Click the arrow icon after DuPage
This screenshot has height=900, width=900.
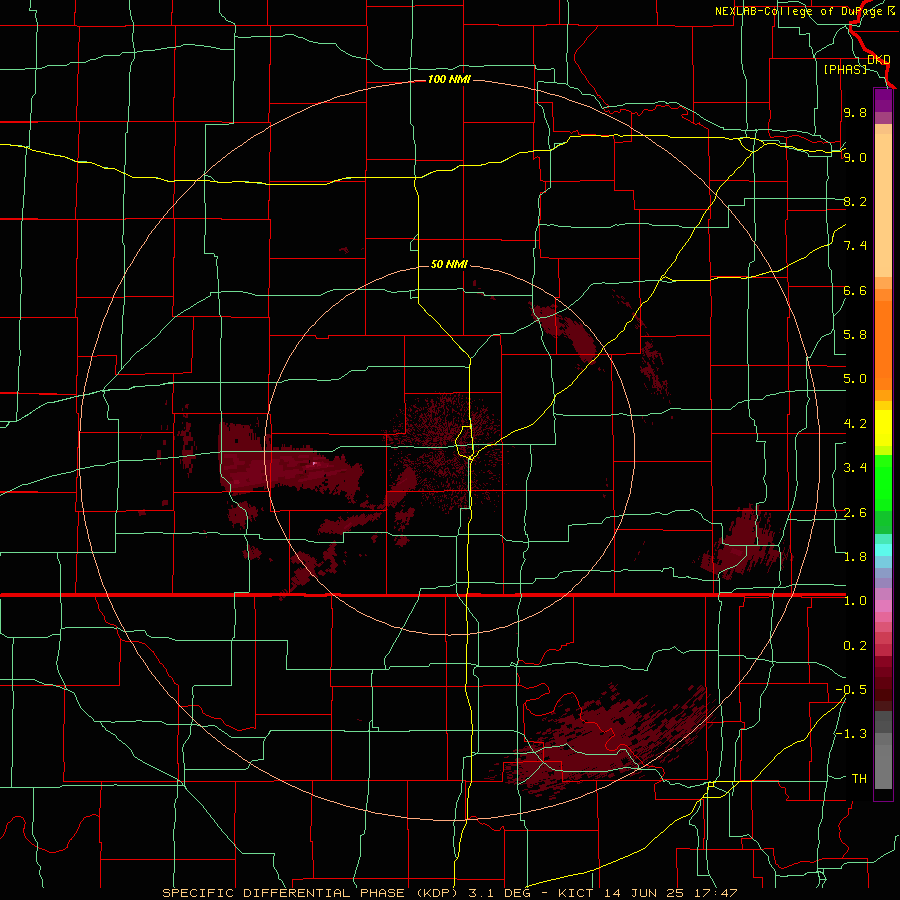point(891,11)
